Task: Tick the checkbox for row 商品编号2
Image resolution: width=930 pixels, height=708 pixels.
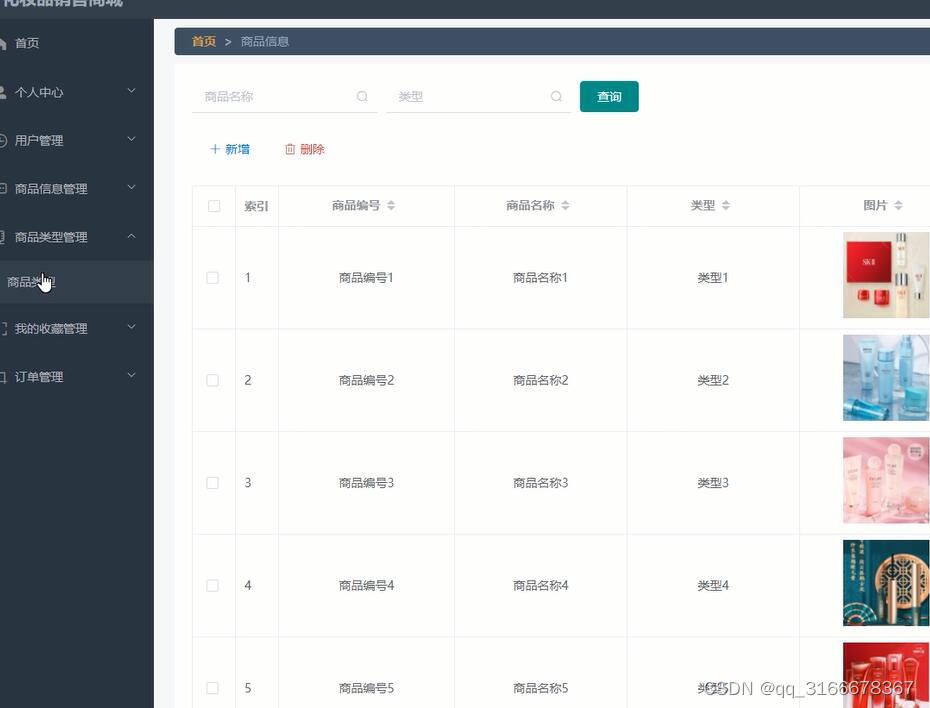Action: [212, 380]
